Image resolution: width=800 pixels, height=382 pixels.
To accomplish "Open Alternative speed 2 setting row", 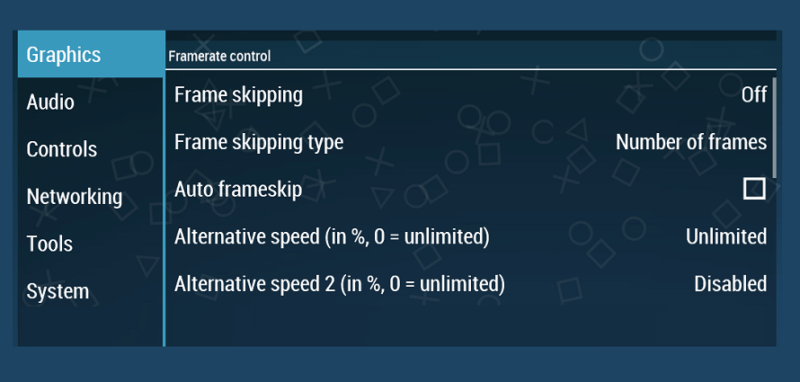I will tap(469, 284).
